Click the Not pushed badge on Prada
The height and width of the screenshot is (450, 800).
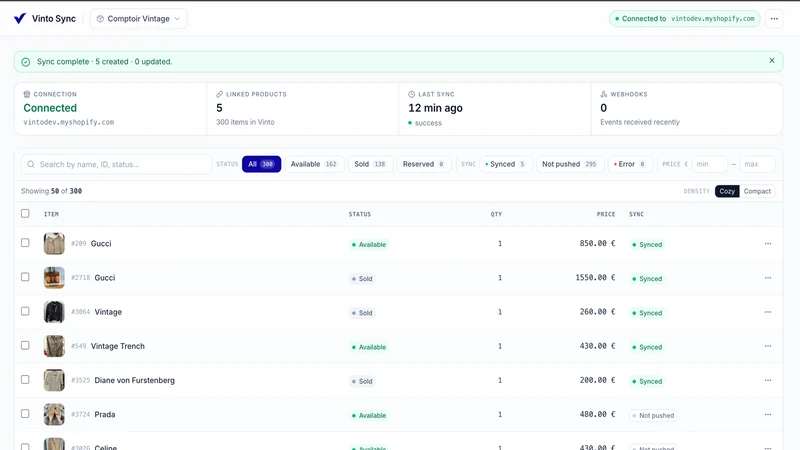pyautogui.click(x=653, y=415)
